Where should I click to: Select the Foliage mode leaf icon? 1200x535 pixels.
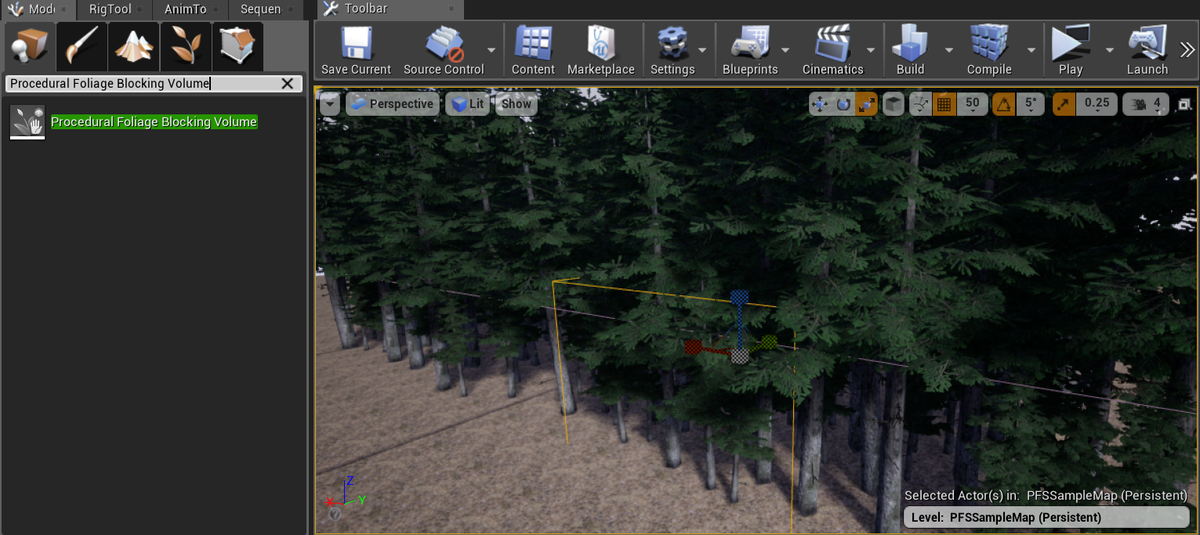186,46
